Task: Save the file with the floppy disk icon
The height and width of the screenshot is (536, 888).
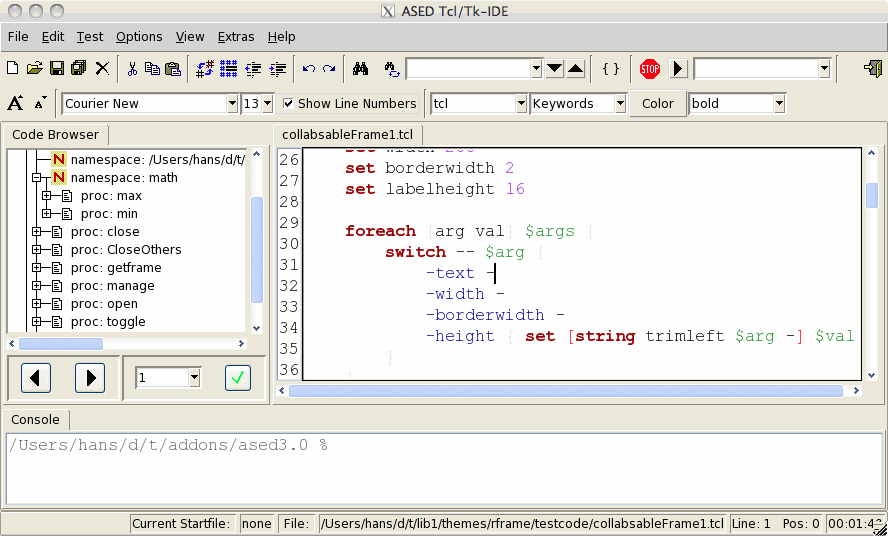Action: (57, 69)
